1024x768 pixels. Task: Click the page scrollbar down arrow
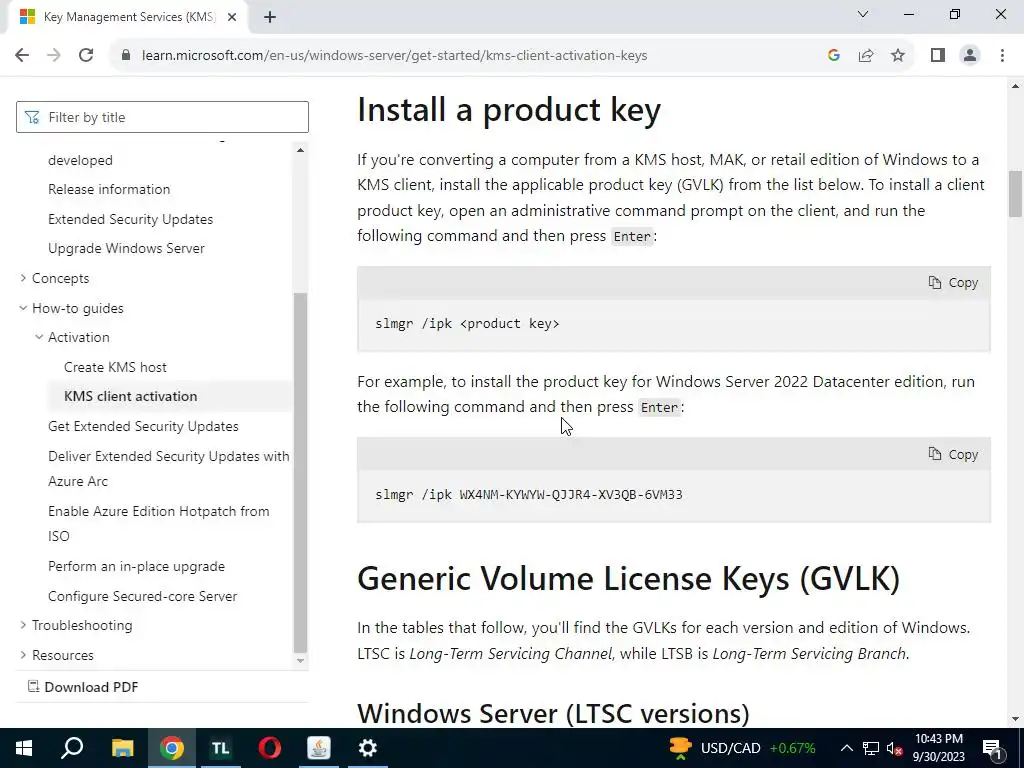tap(1015, 719)
